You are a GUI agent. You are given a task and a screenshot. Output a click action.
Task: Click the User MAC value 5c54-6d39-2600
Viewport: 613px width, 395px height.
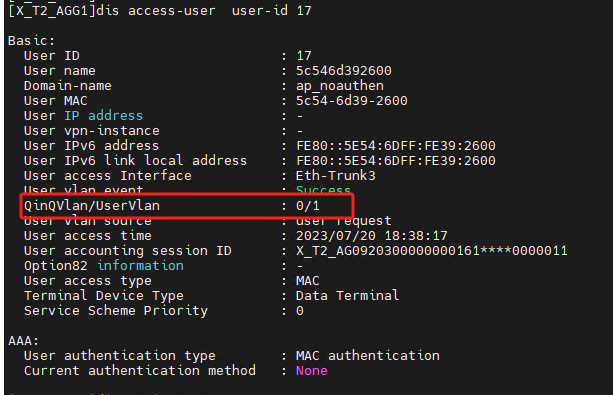[351, 101]
